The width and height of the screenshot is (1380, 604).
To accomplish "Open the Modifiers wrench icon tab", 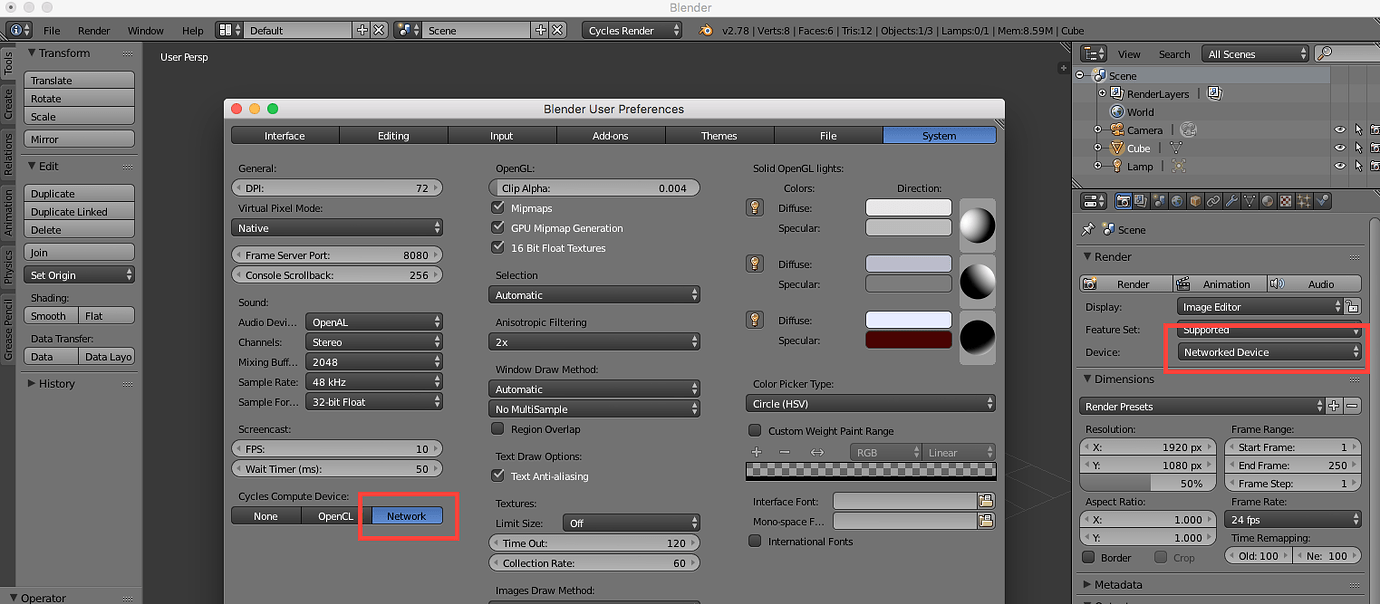I will point(1231,201).
